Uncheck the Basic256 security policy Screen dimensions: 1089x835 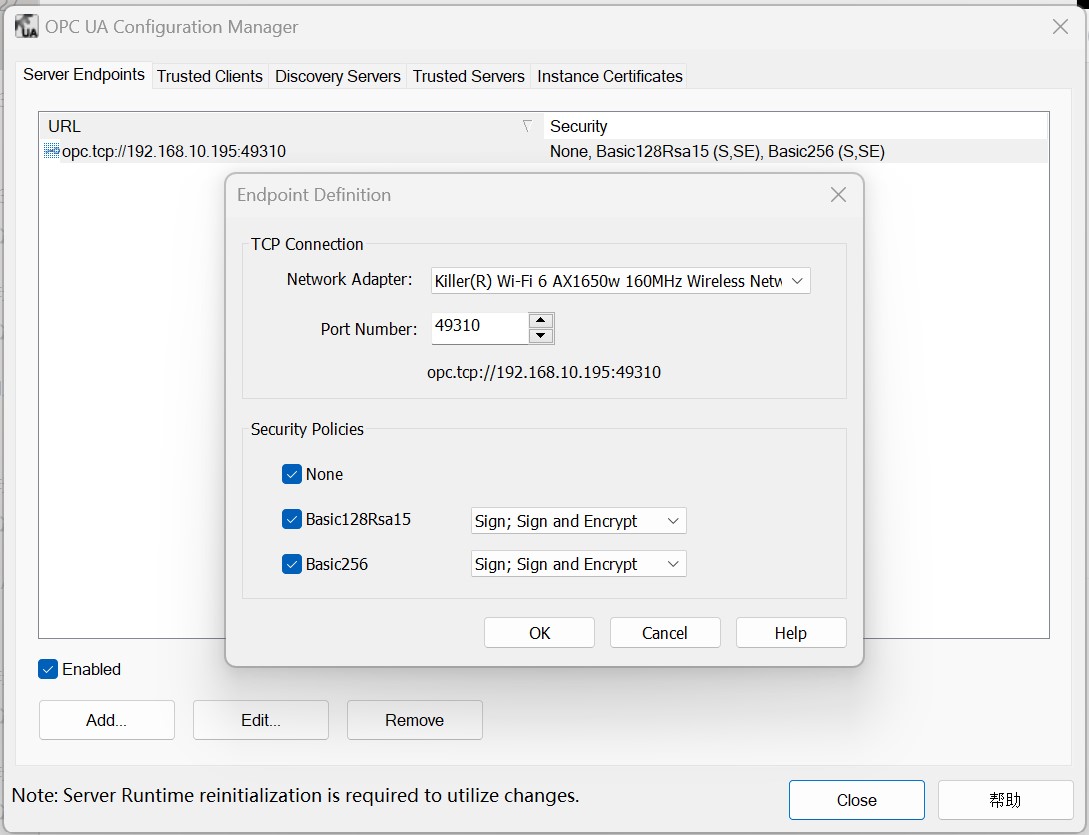coord(292,563)
